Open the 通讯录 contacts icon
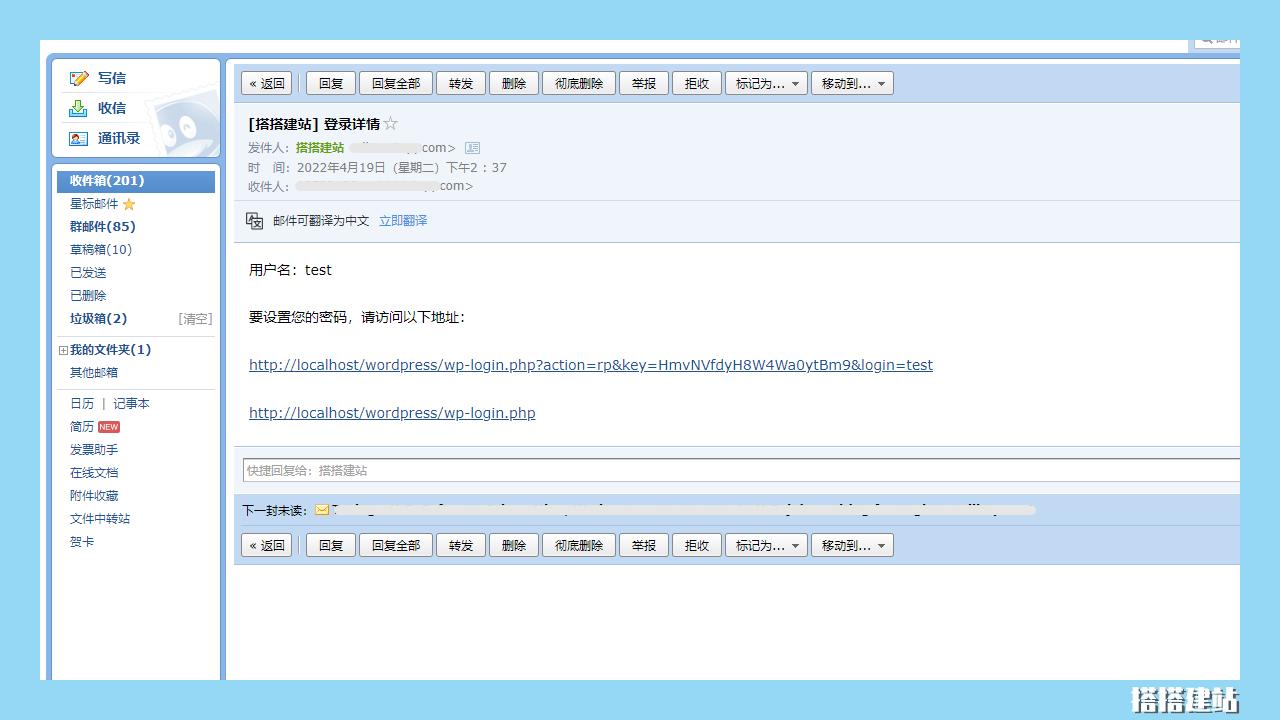This screenshot has height=720, width=1280. coord(79,138)
